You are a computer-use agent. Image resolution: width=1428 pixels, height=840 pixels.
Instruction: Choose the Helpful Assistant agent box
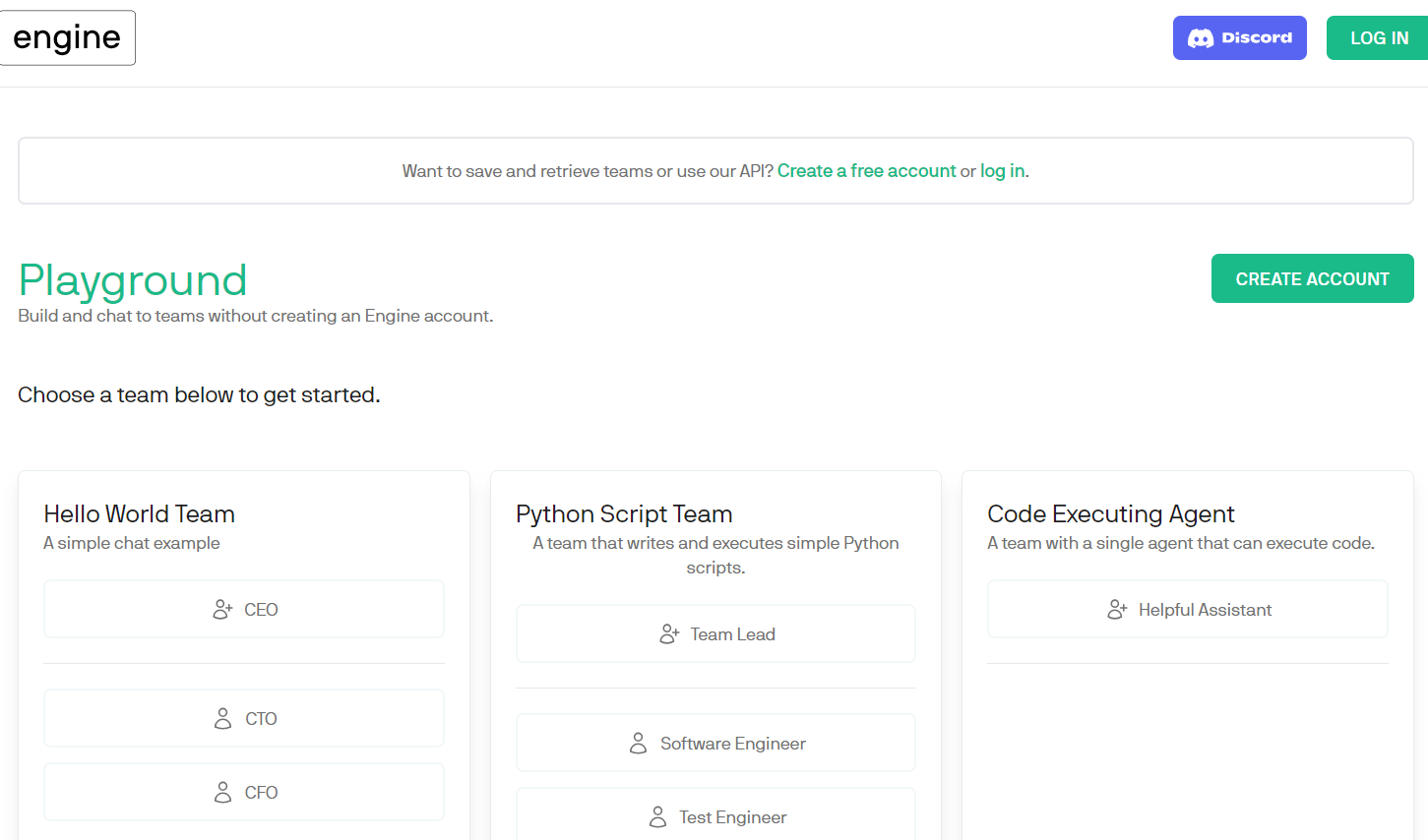1187,610
